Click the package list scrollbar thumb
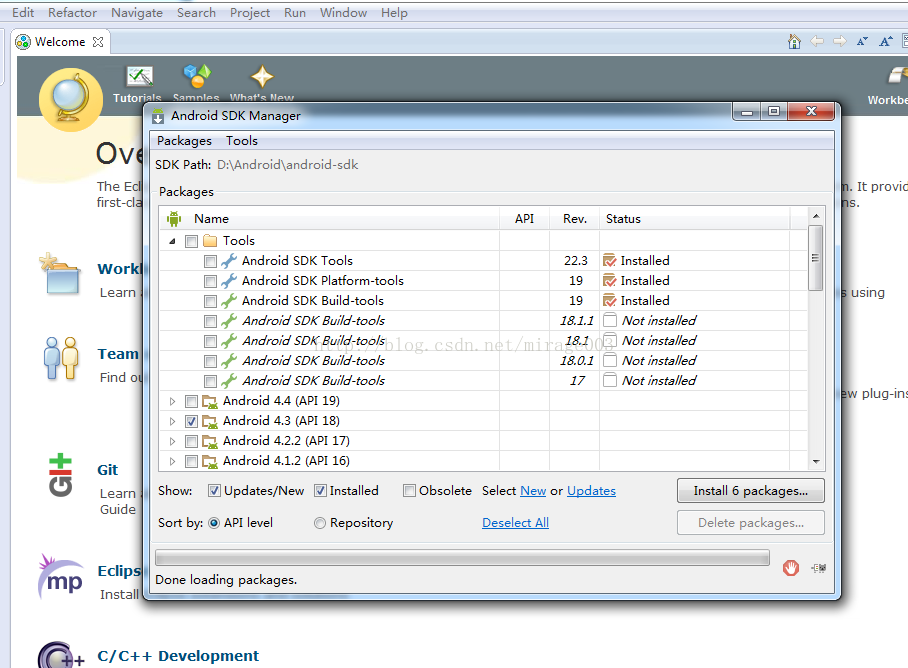Image resolution: width=908 pixels, height=668 pixels. pyautogui.click(x=815, y=258)
